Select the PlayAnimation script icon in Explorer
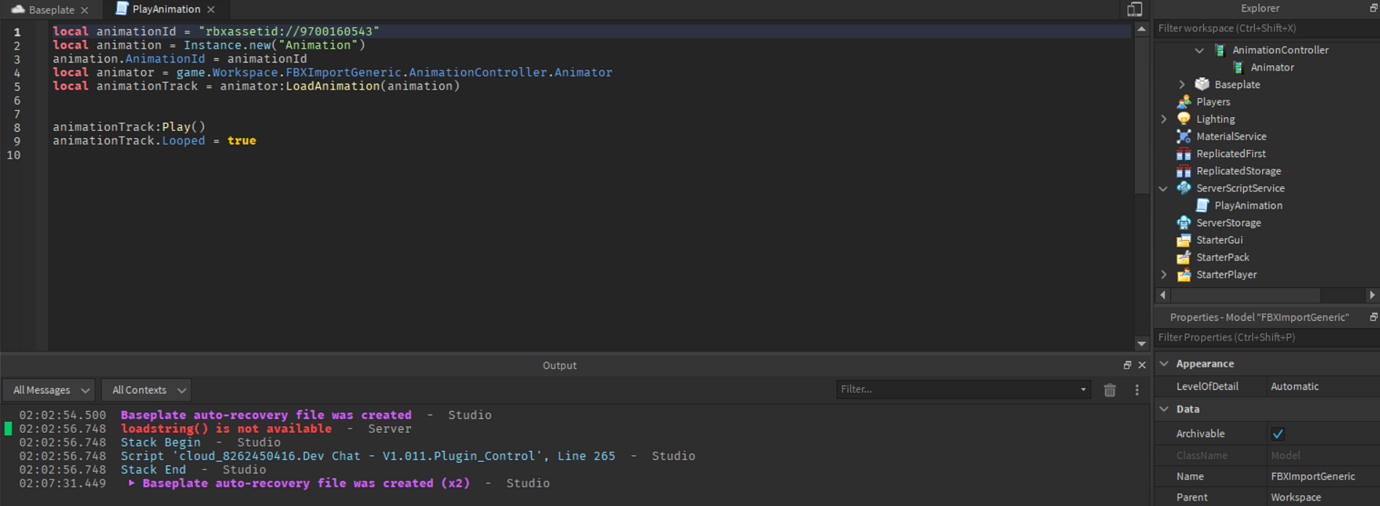 tap(1202, 205)
